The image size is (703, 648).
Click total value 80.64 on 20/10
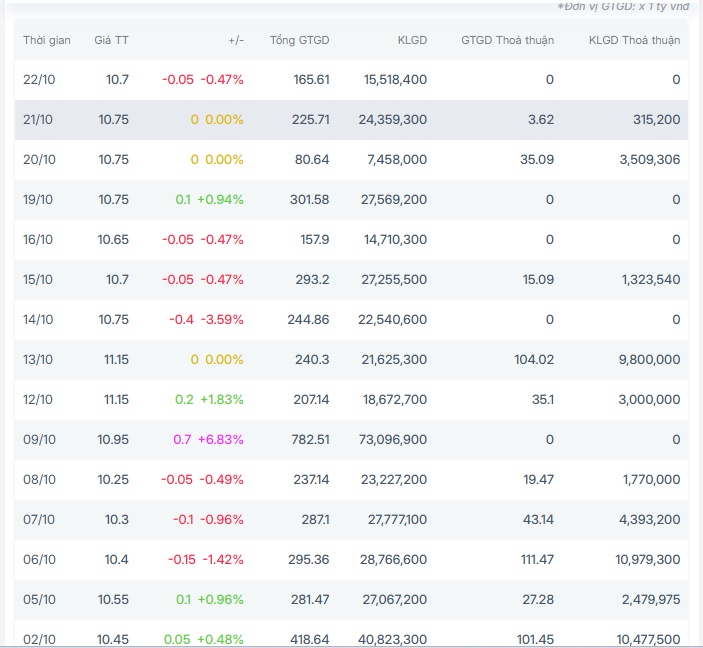tap(312, 160)
